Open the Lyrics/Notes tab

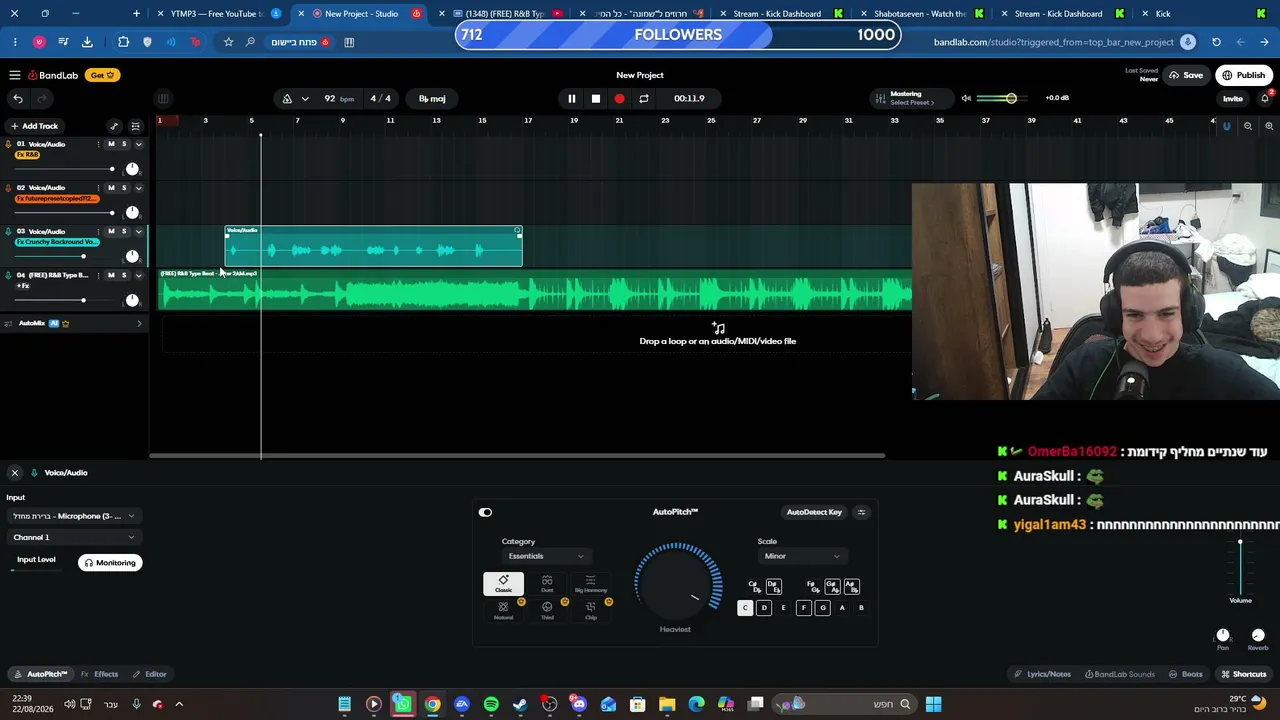tap(1043, 674)
